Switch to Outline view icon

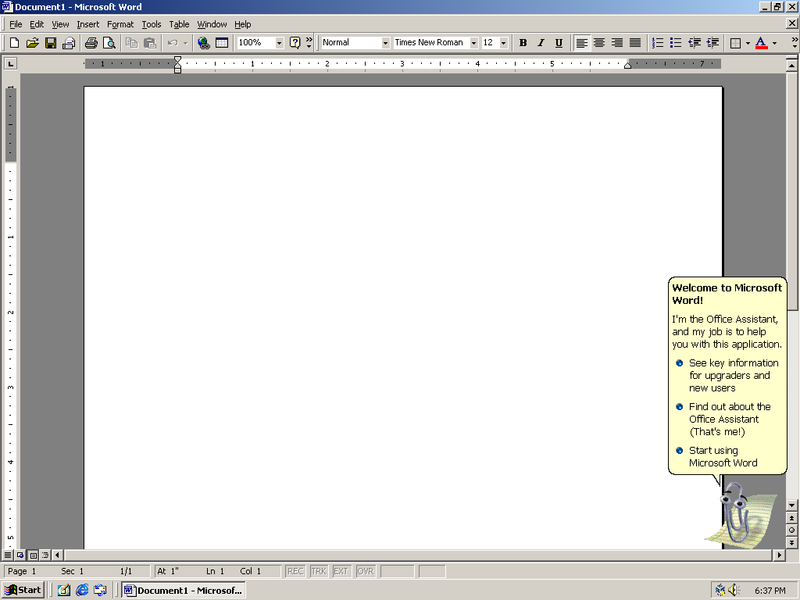pyautogui.click(x=45, y=555)
